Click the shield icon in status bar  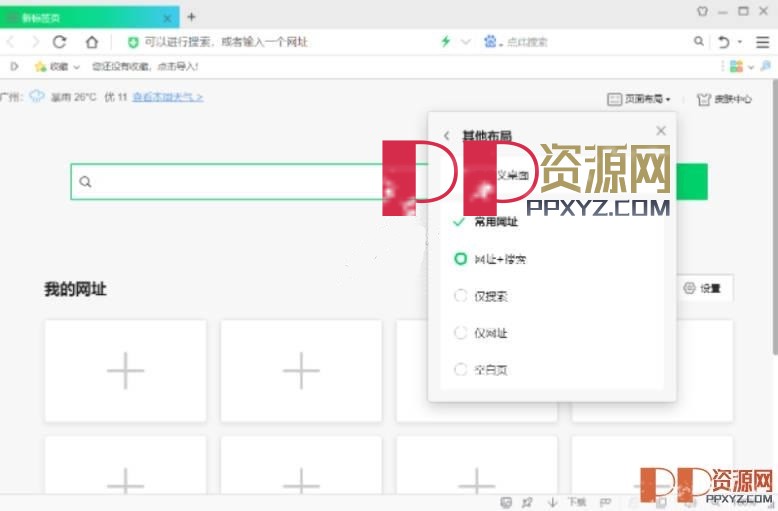click(506, 503)
